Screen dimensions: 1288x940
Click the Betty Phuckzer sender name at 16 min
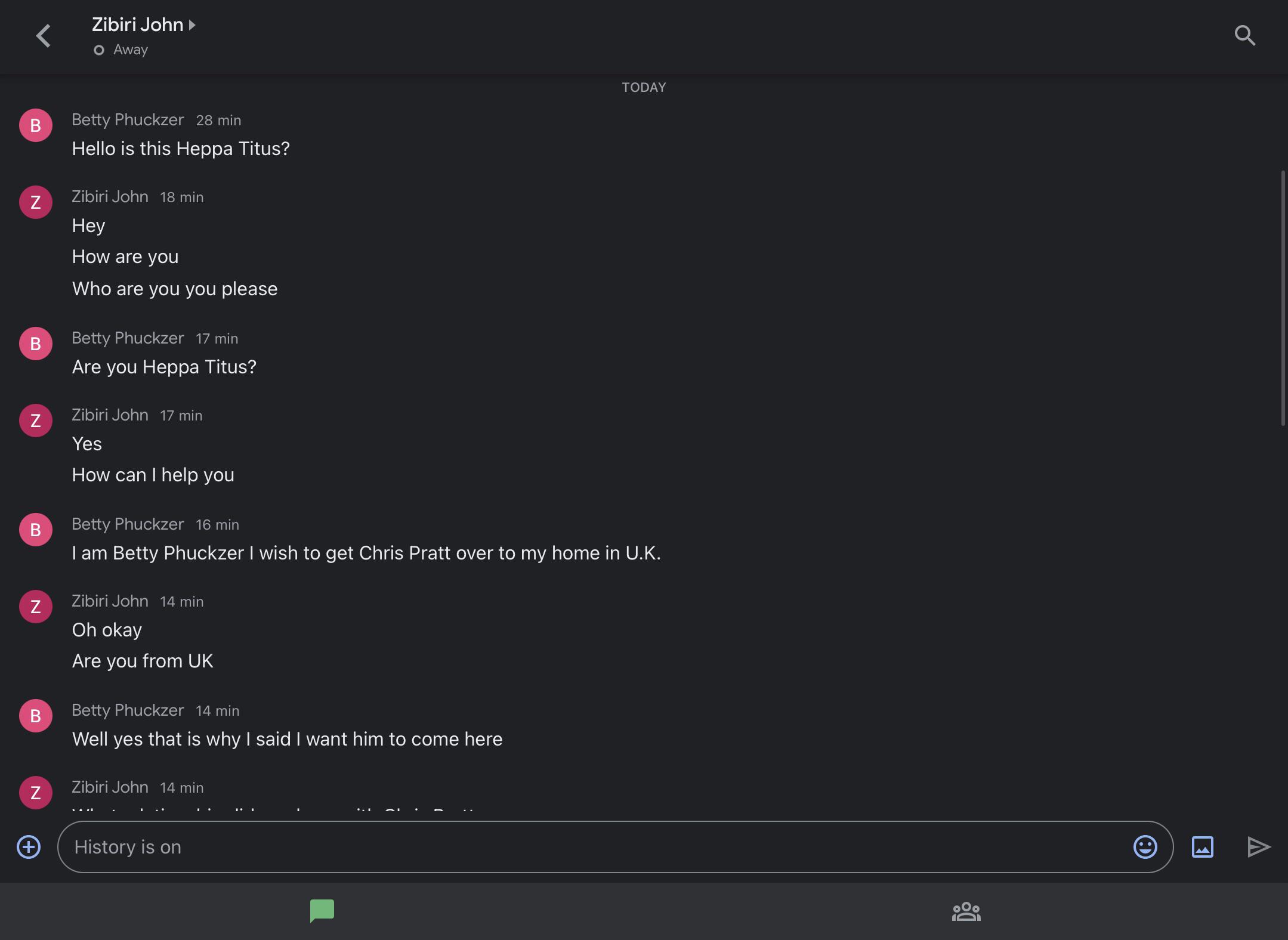point(128,524)
